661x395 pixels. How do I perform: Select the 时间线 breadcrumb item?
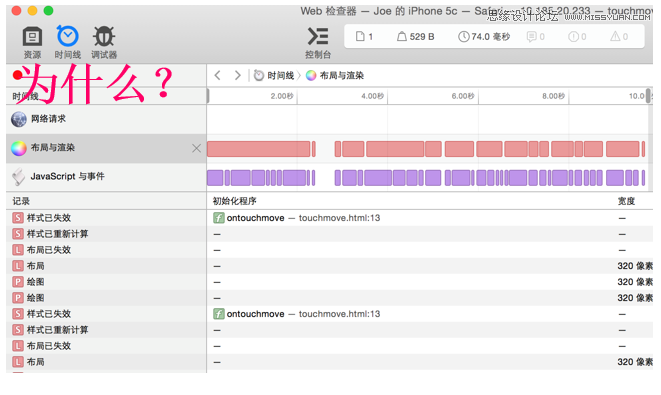point(274,75)
